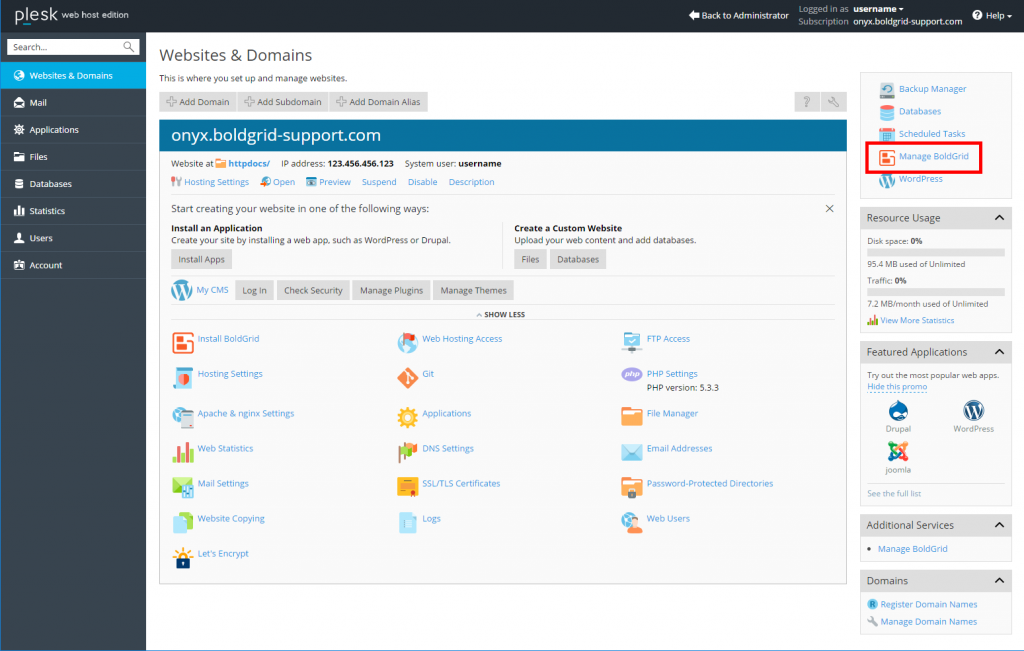Click the Backup Manager icon
Screen dimensions: 1024x651
(x=887, y=90)
